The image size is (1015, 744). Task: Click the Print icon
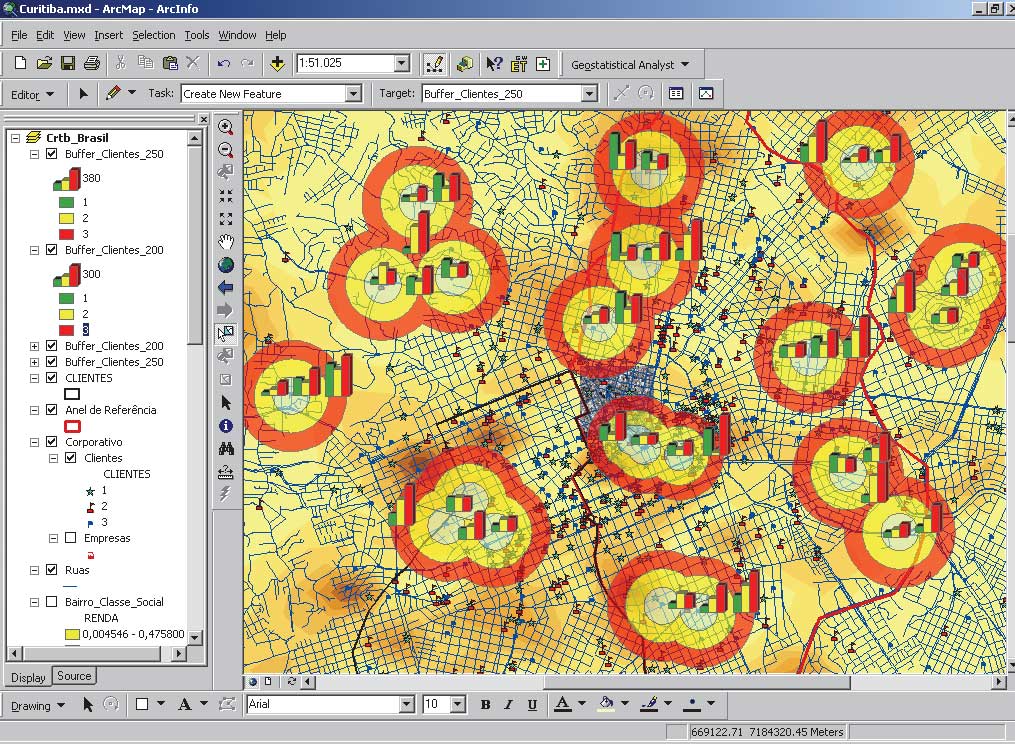[92, 63]
